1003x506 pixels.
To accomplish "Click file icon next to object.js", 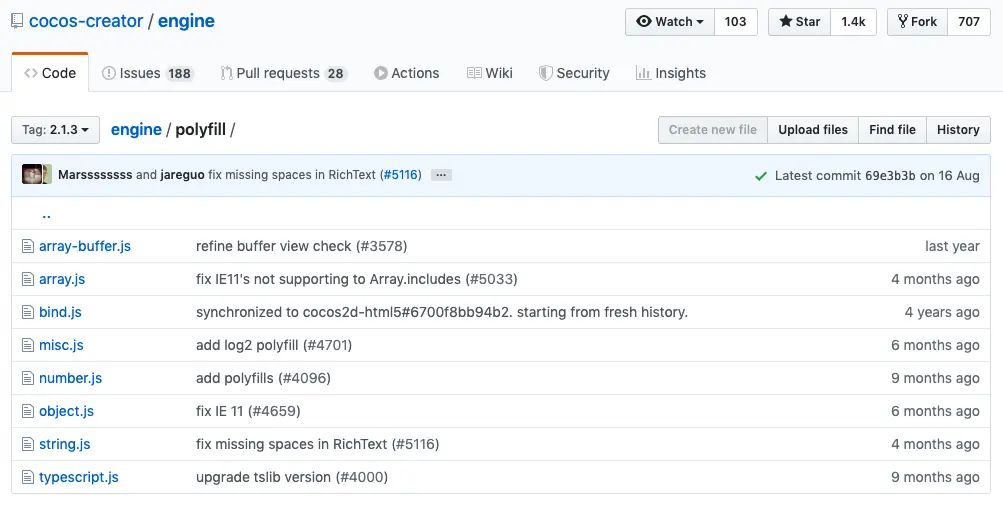I will click(x=28, y=411).
